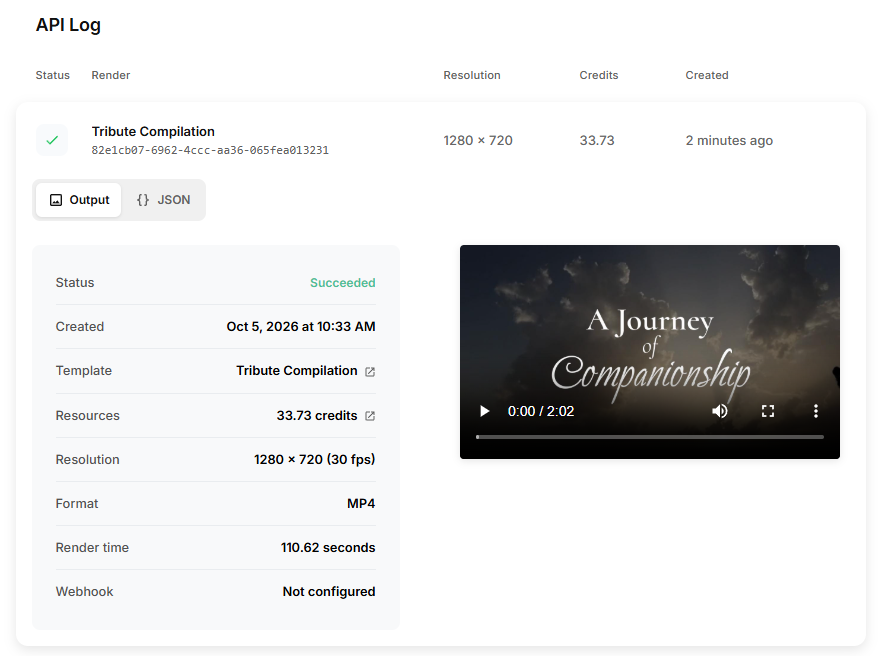Click the Credits column header
This screenshot has width=881, height=656.
click(x=599, y=75)
